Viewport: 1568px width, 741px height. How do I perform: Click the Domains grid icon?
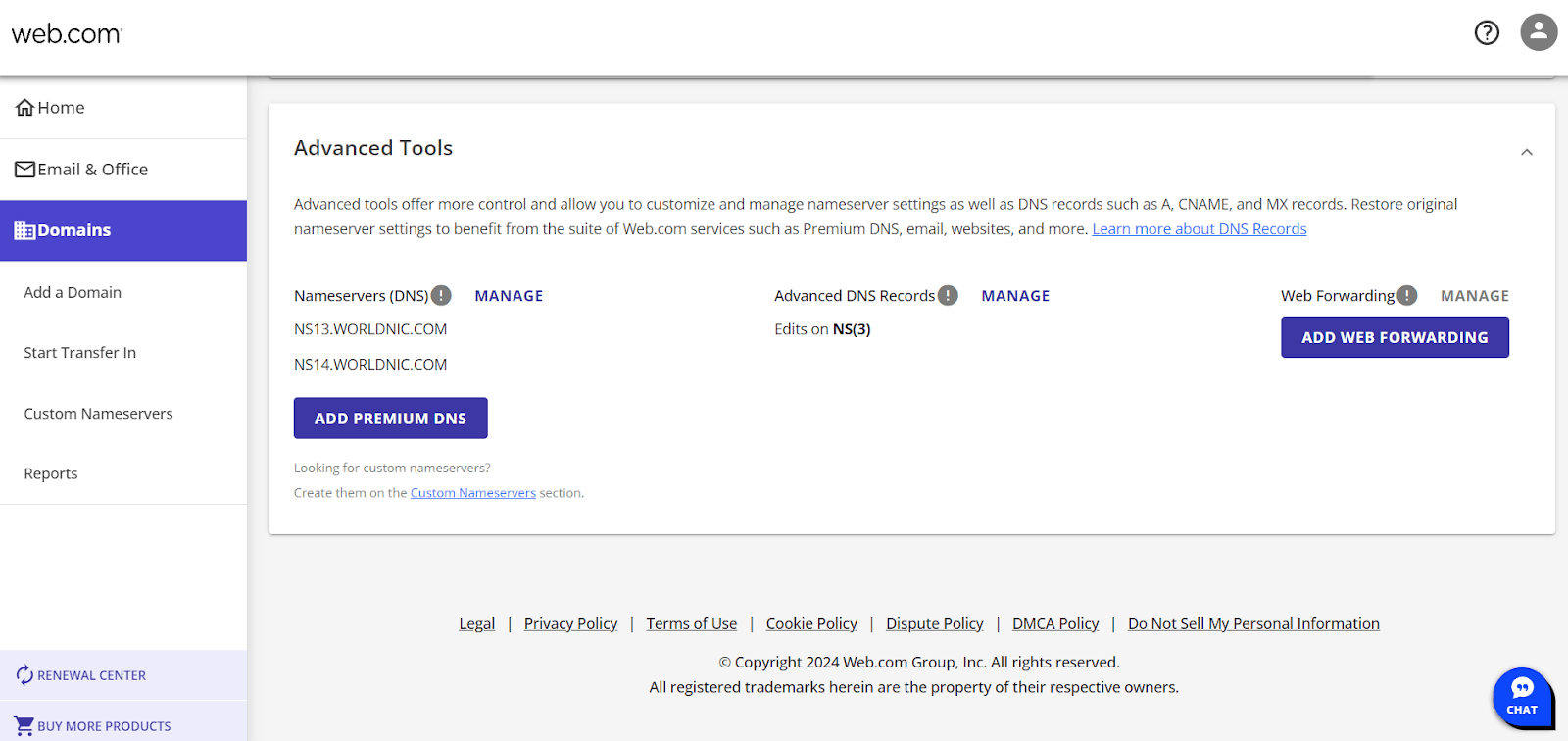[x=25, y=230]
